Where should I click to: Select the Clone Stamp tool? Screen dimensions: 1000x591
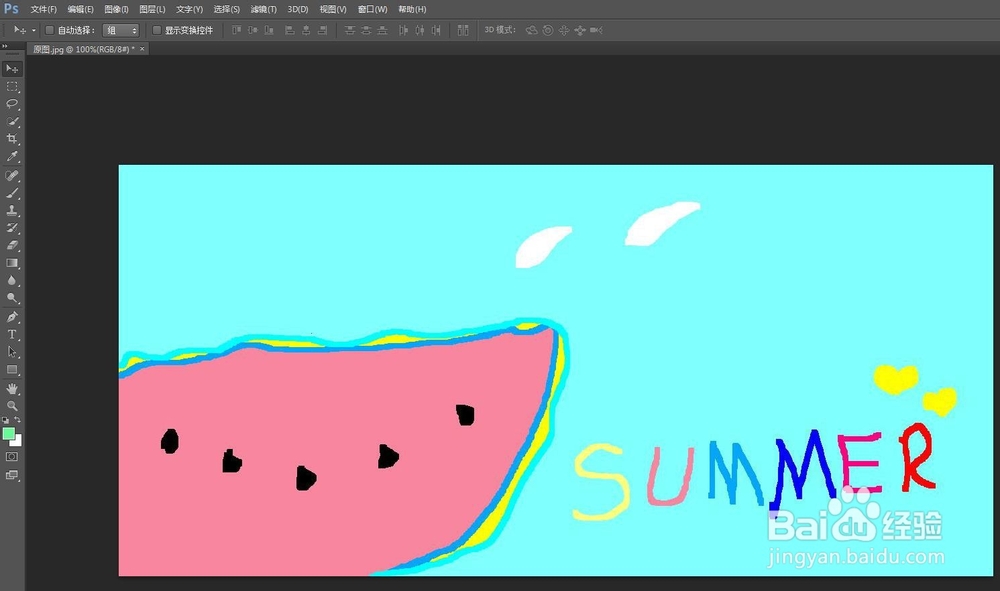coord(12,210)
